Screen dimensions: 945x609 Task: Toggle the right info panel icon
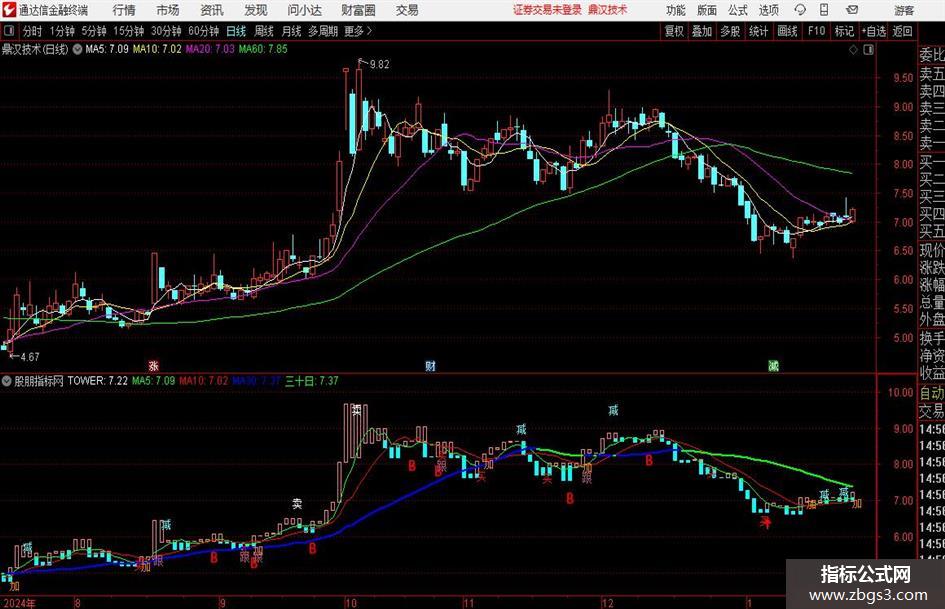[x=868, y=50]
